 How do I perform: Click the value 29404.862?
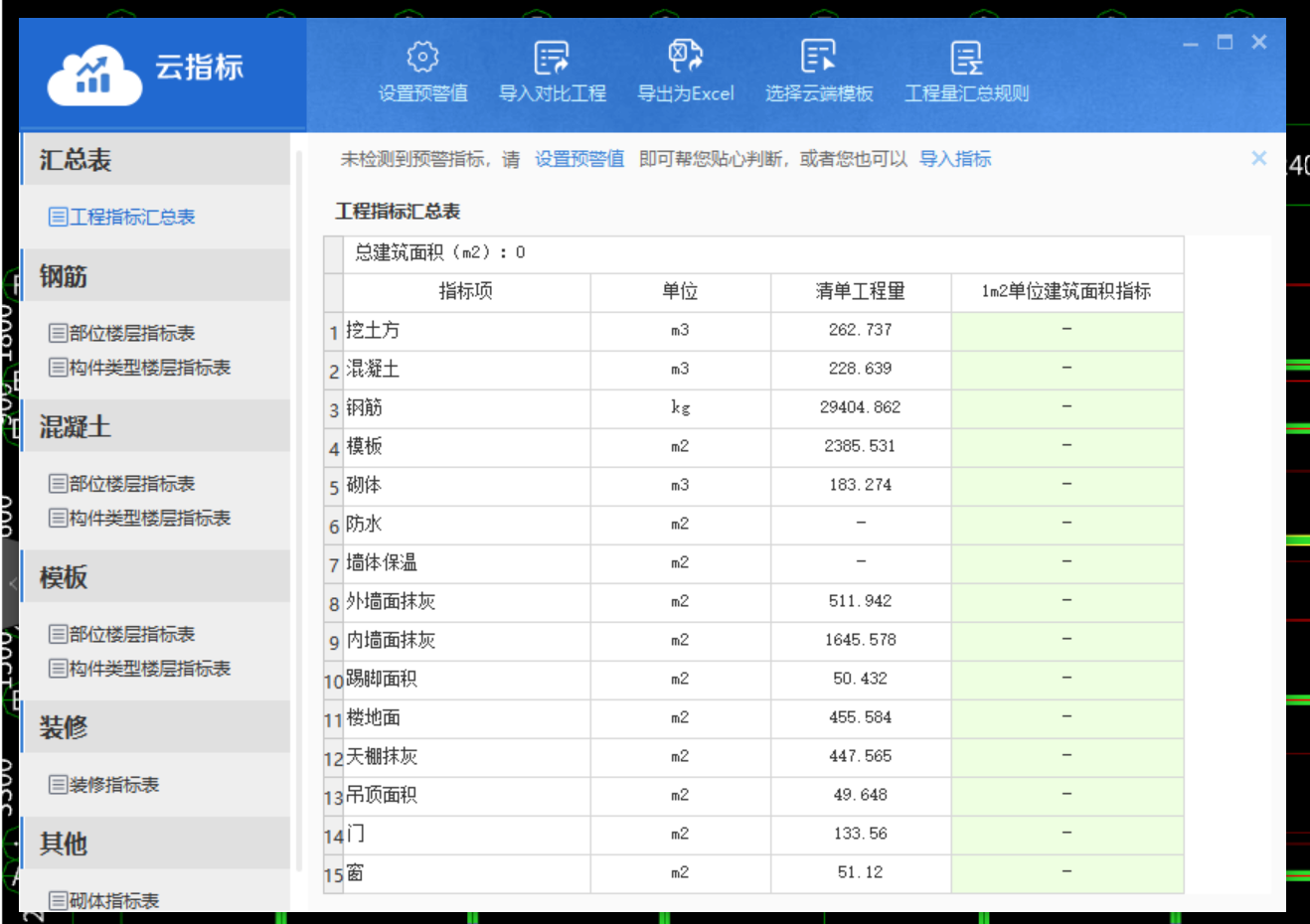861,407
